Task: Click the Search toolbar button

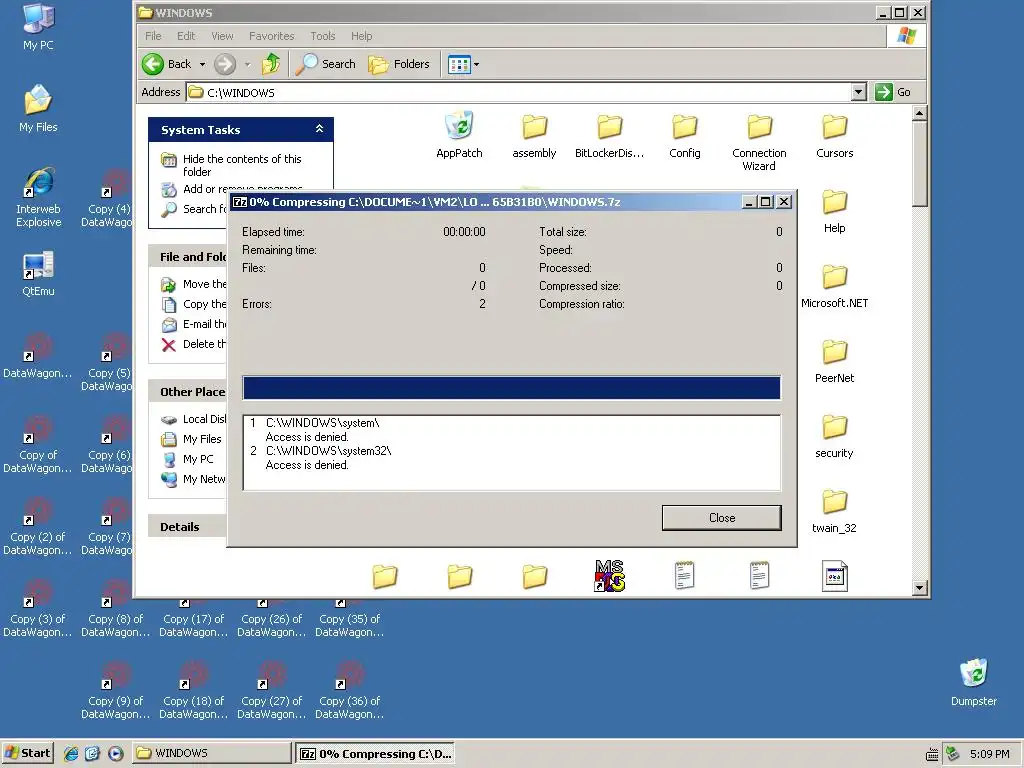Action: pyautogui.click(x=325, y=64)
